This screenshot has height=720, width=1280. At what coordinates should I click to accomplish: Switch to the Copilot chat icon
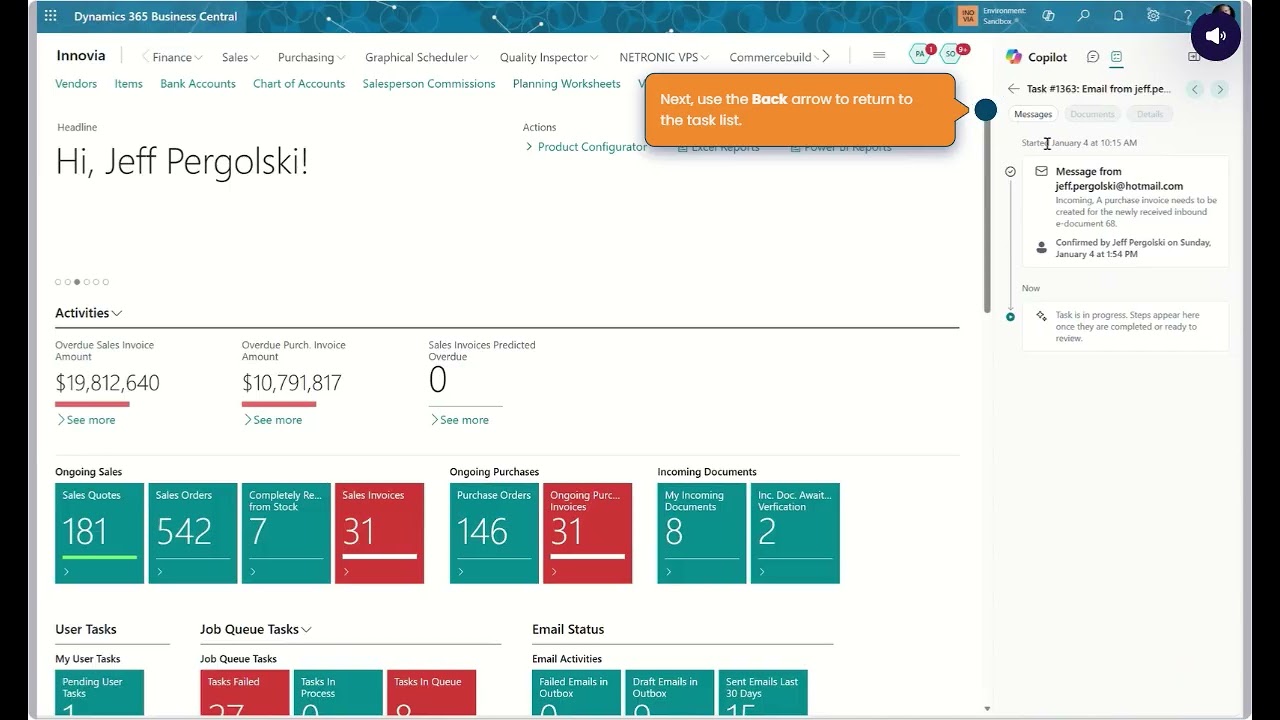pyautogui.click(x=1093, y=57)
